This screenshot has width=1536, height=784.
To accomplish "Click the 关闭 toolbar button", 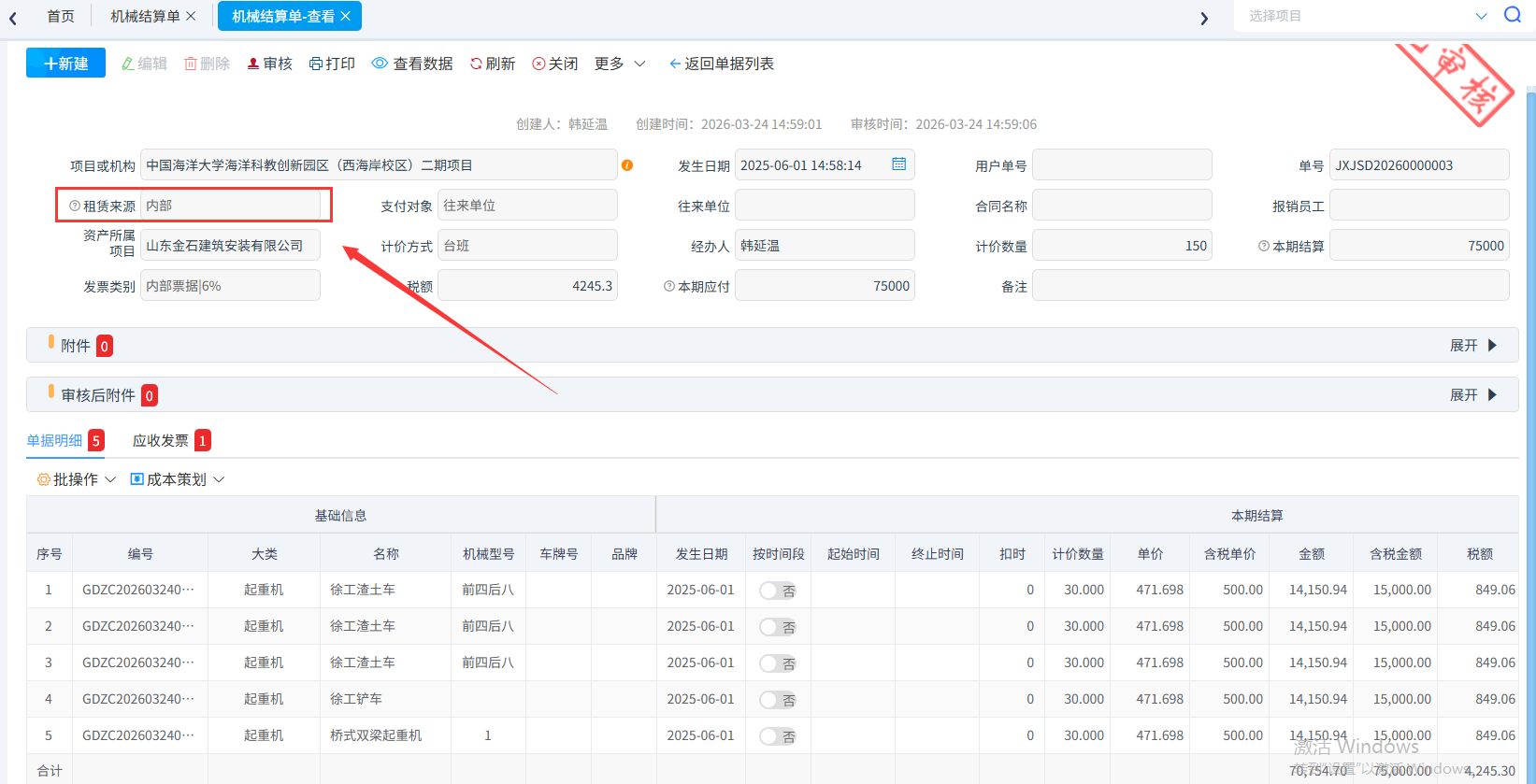I will point(555,64).
